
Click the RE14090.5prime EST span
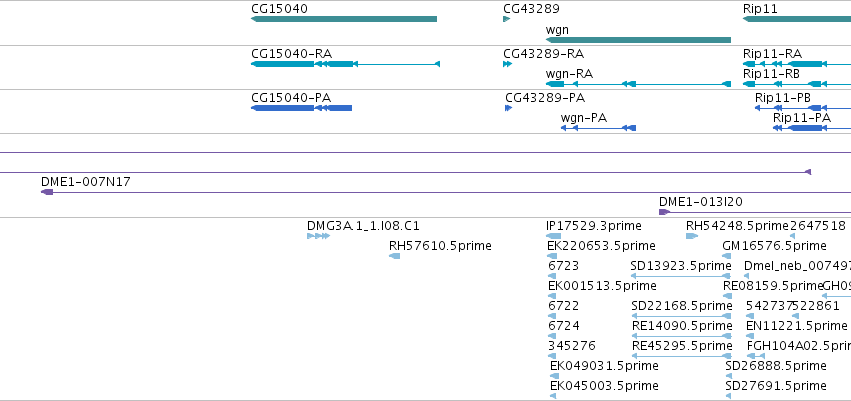tap(682, 336)
